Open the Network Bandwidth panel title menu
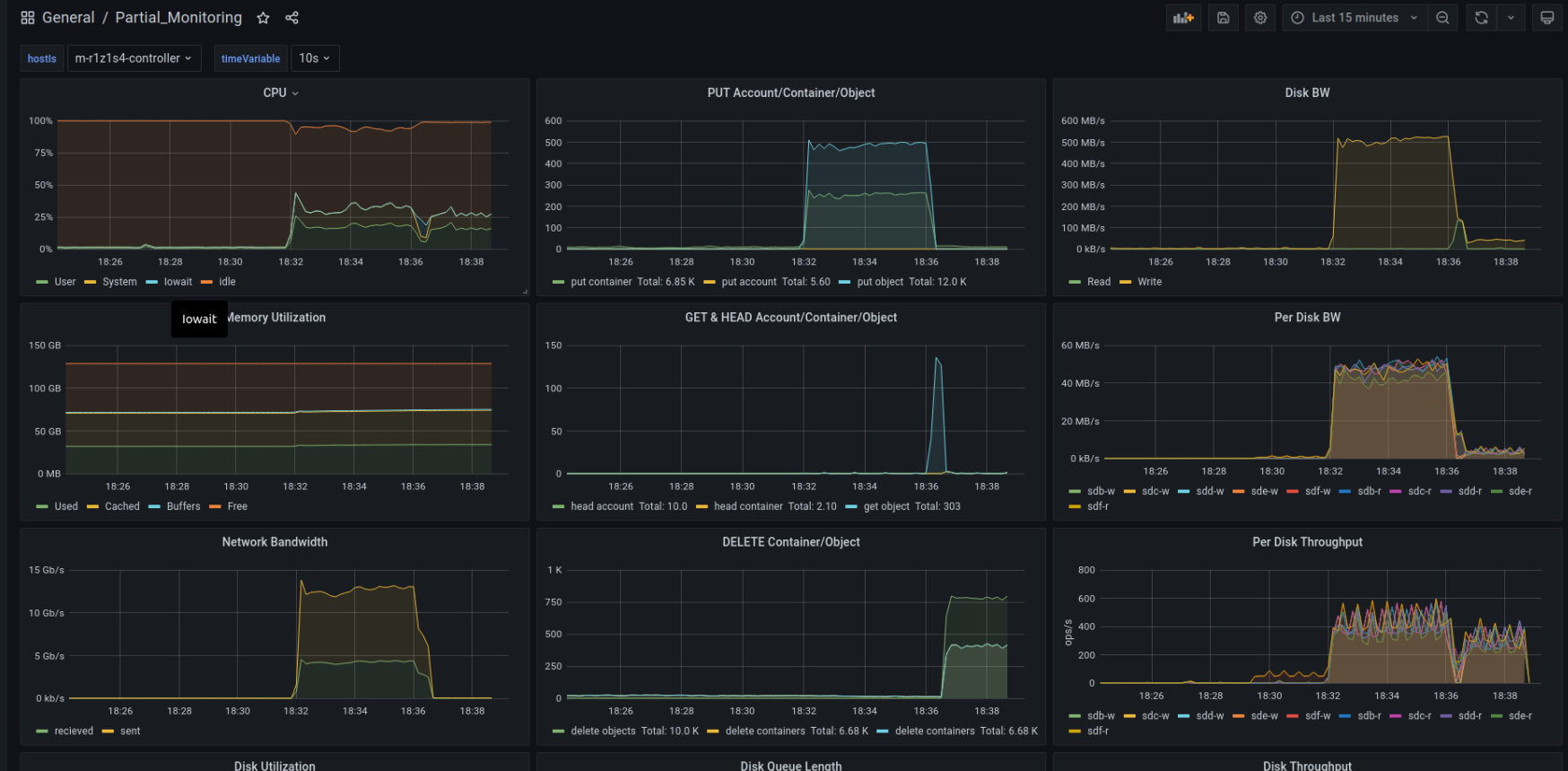 274,542
